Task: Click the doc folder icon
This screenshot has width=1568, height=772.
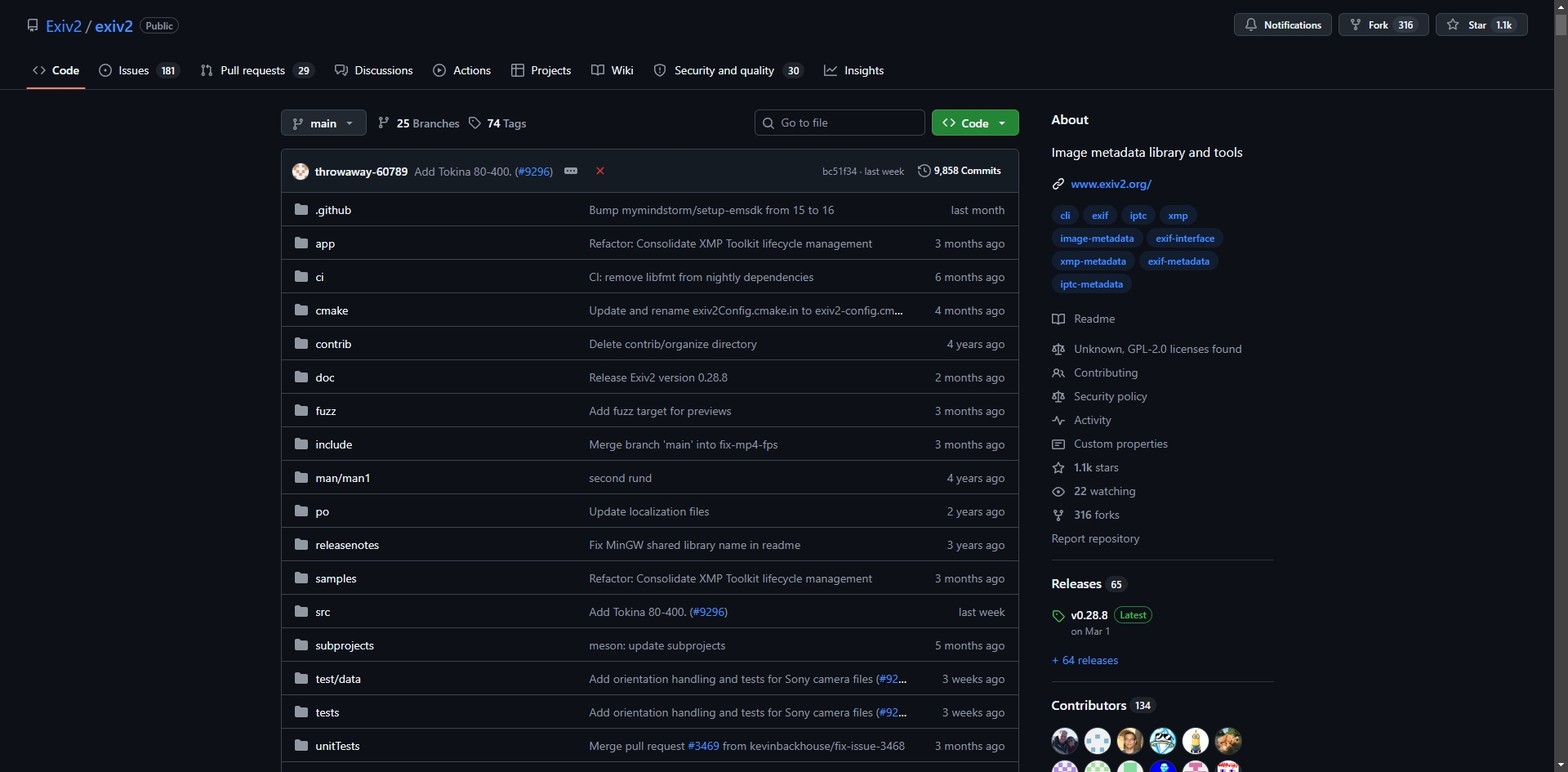Action: (301, 377)
